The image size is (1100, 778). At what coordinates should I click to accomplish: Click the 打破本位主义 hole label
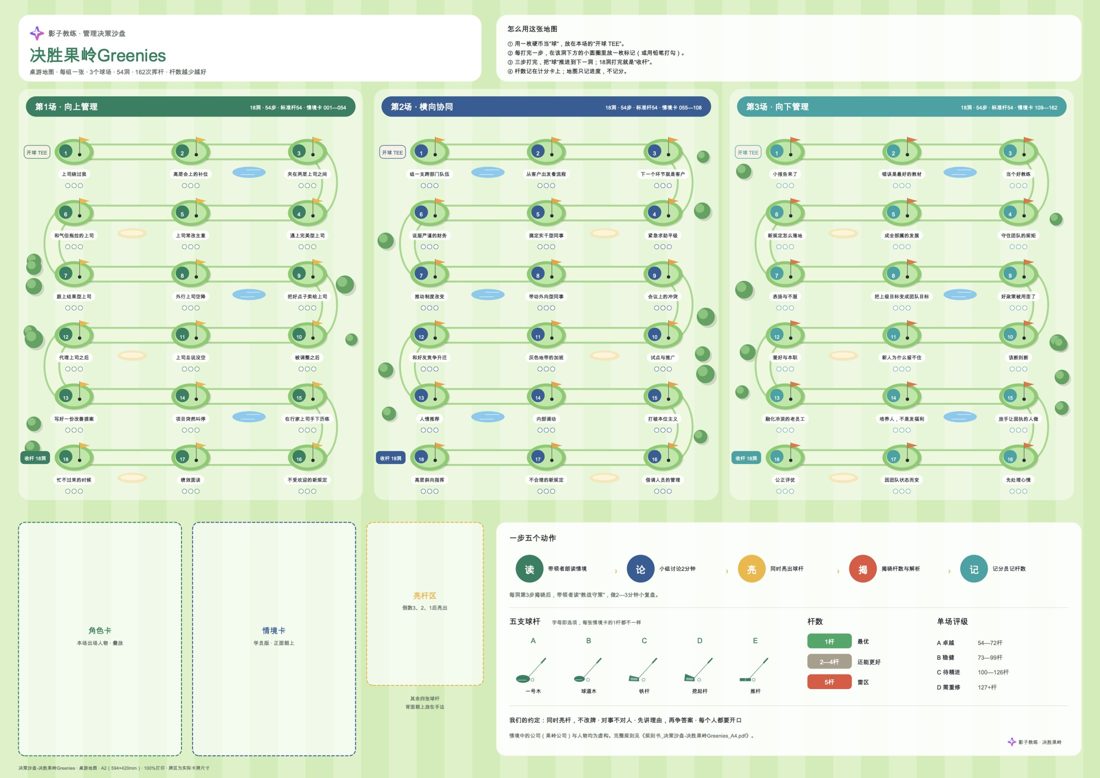[x=663, y=419]
